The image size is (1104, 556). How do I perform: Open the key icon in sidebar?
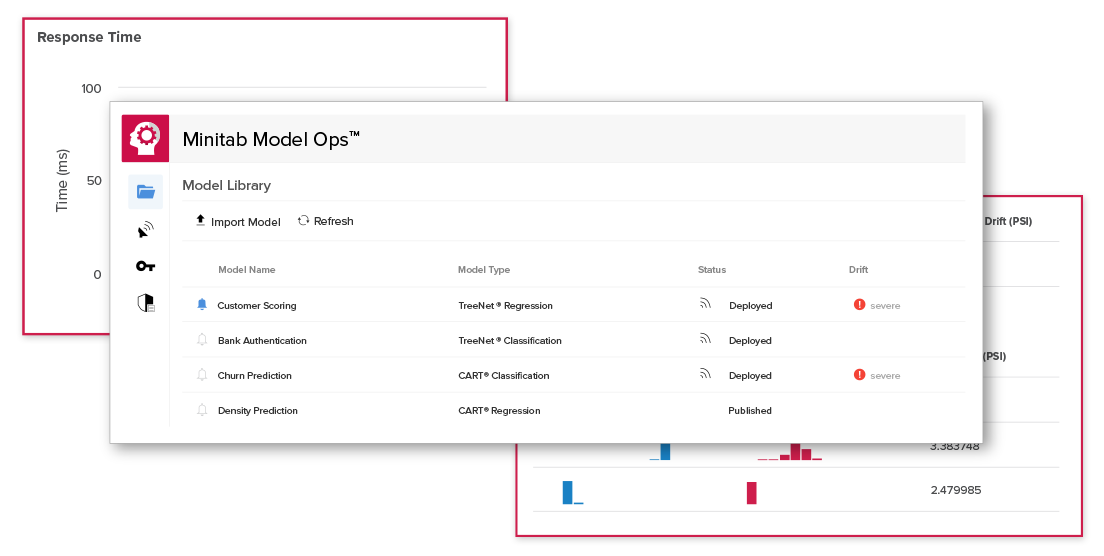point(146,266)
